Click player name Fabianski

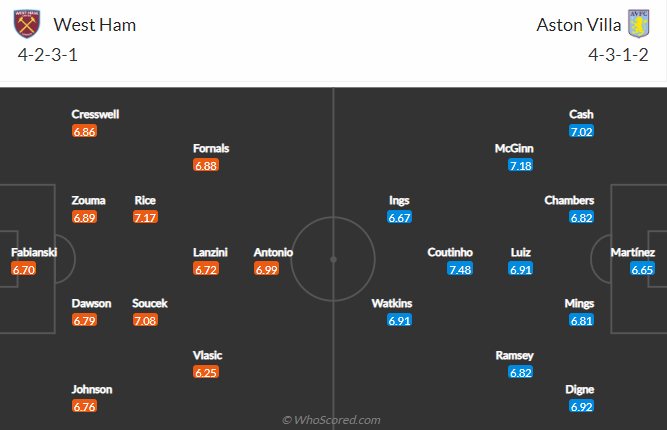click(x=34, y=252)
